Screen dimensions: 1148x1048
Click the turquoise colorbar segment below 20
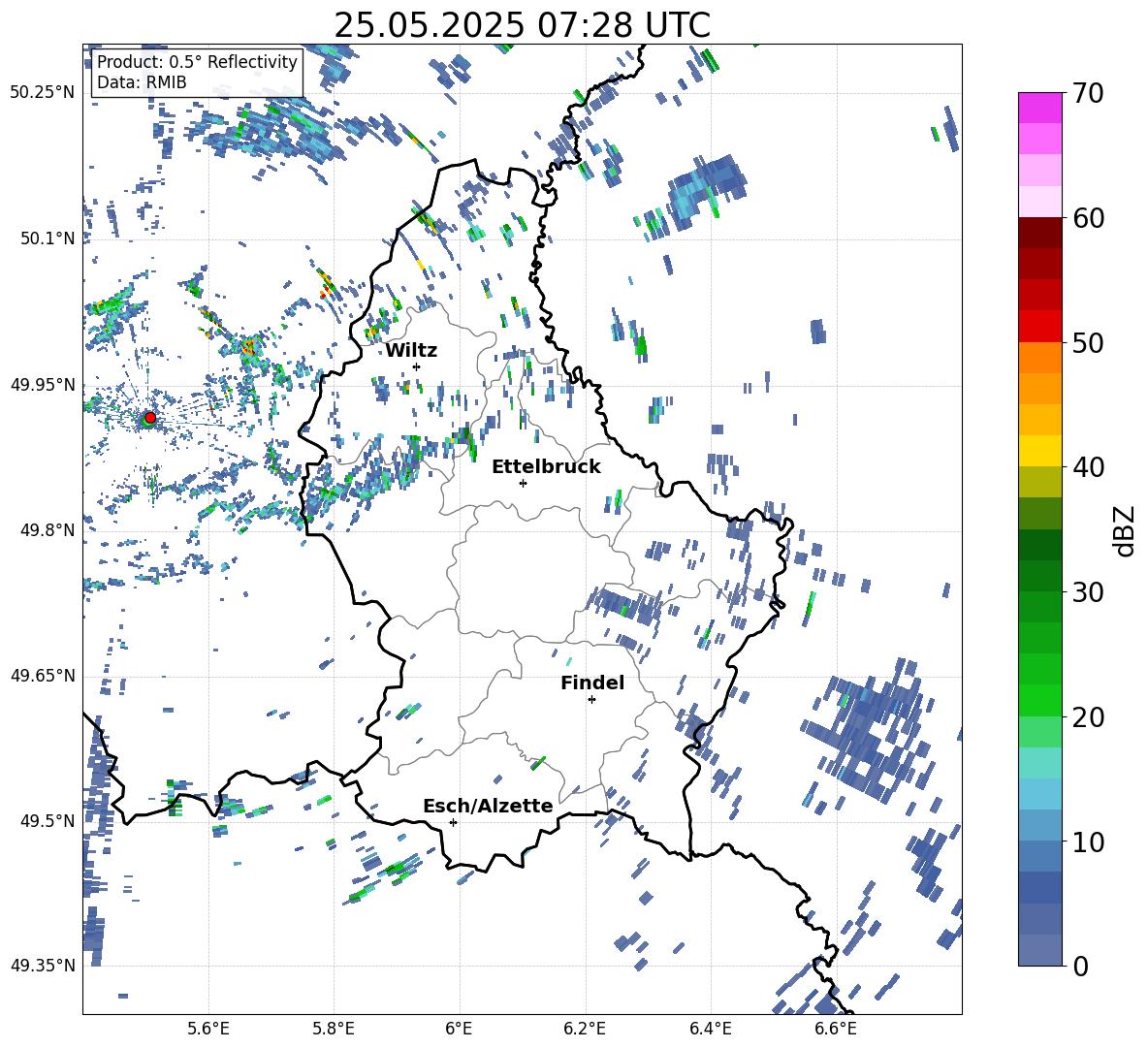tap(1039, 763)
